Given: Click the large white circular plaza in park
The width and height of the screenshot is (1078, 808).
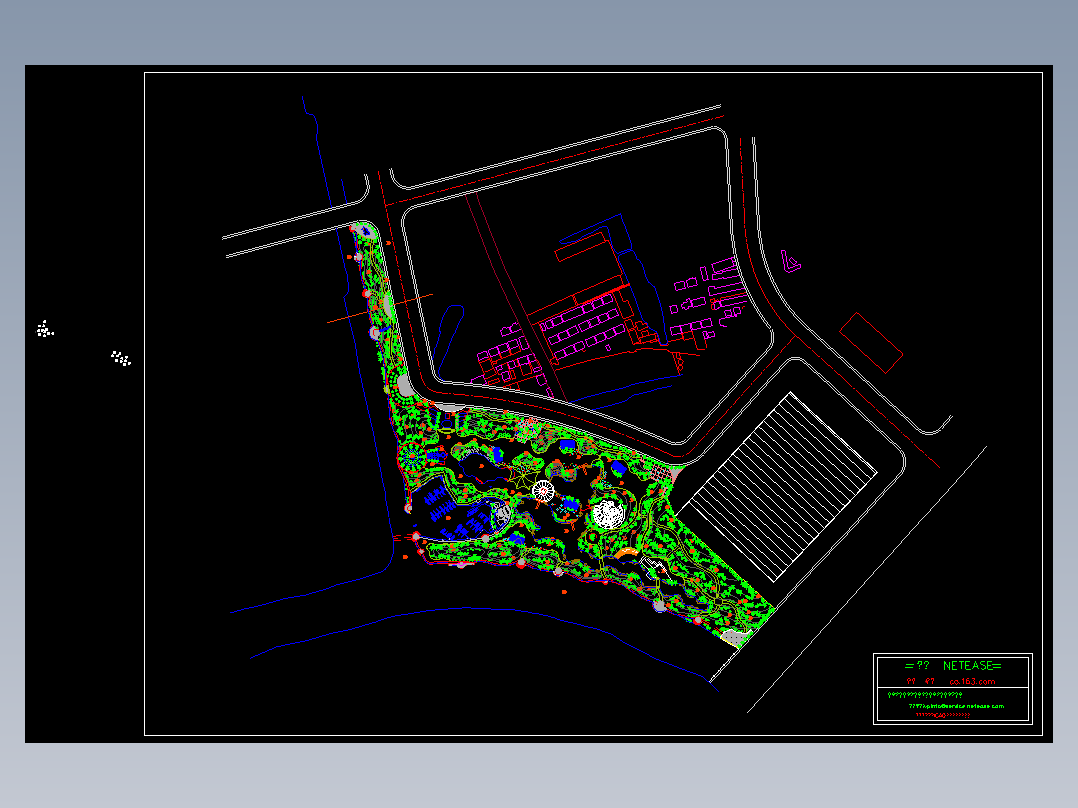Looking at the screenshot, I should click(607, 514).
